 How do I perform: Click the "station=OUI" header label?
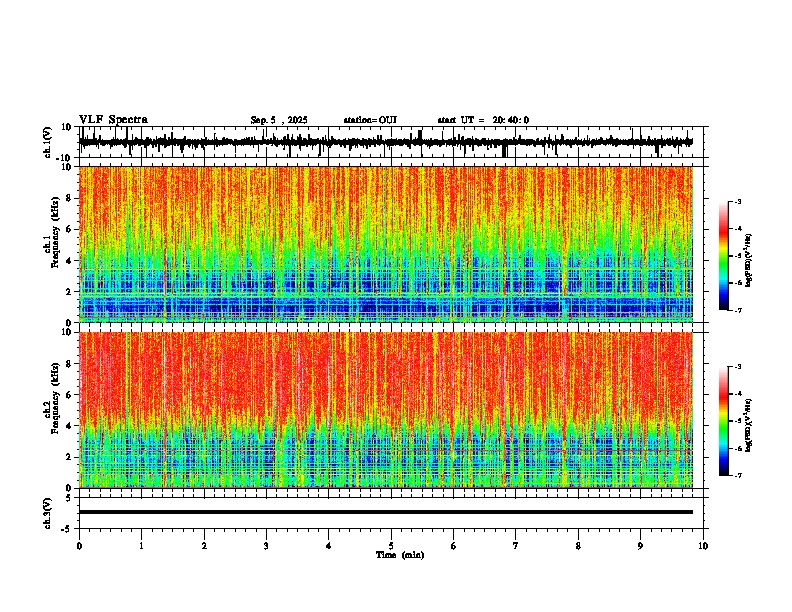tap(370, 120)
